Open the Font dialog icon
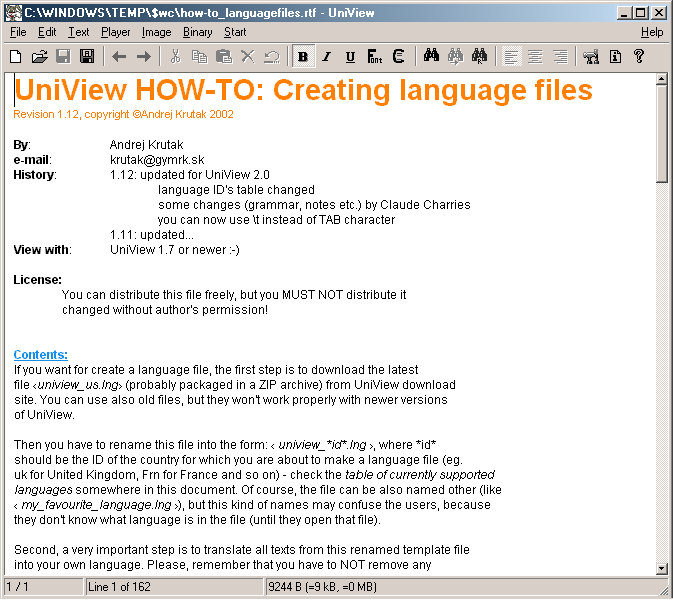 pos(375,56)
